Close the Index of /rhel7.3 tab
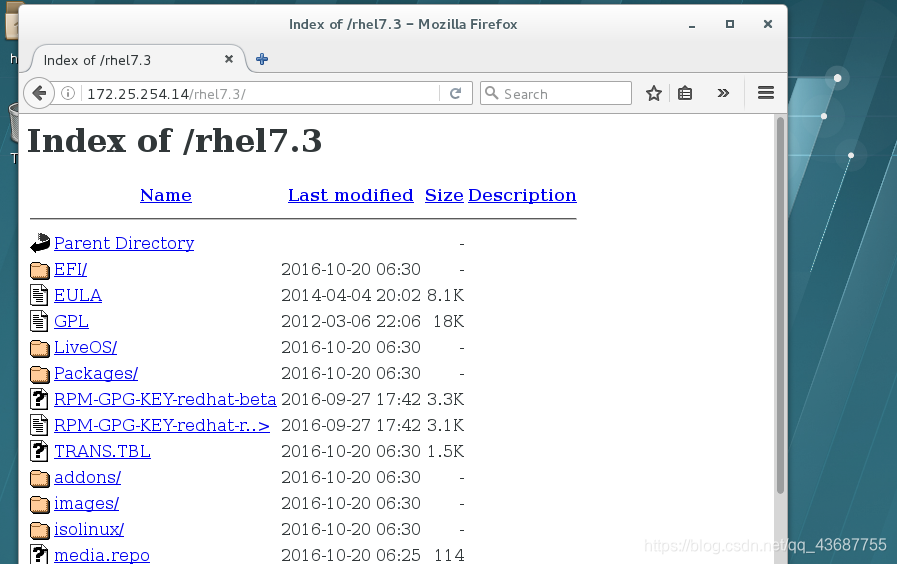 pos(229,59)
